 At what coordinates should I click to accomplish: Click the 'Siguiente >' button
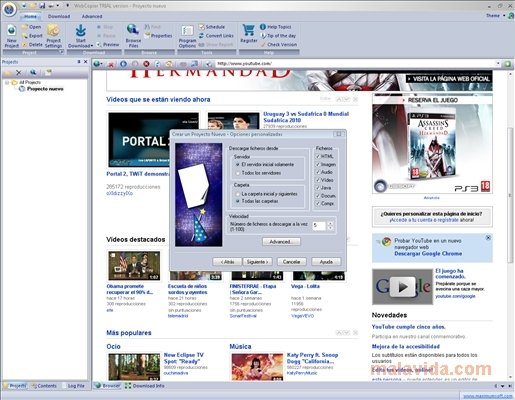click(257, 262)
